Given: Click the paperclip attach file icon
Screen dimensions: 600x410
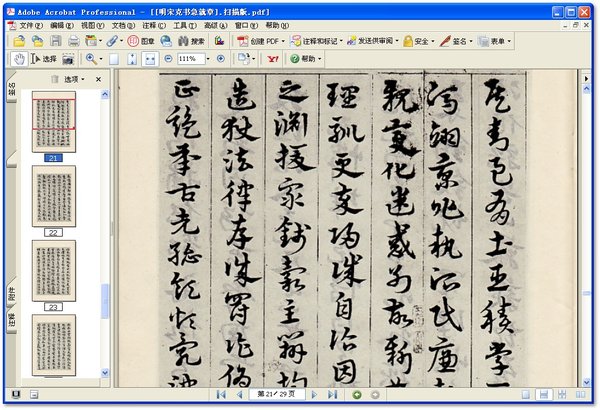Looking at the screenshot, I should tap(112, 41).
